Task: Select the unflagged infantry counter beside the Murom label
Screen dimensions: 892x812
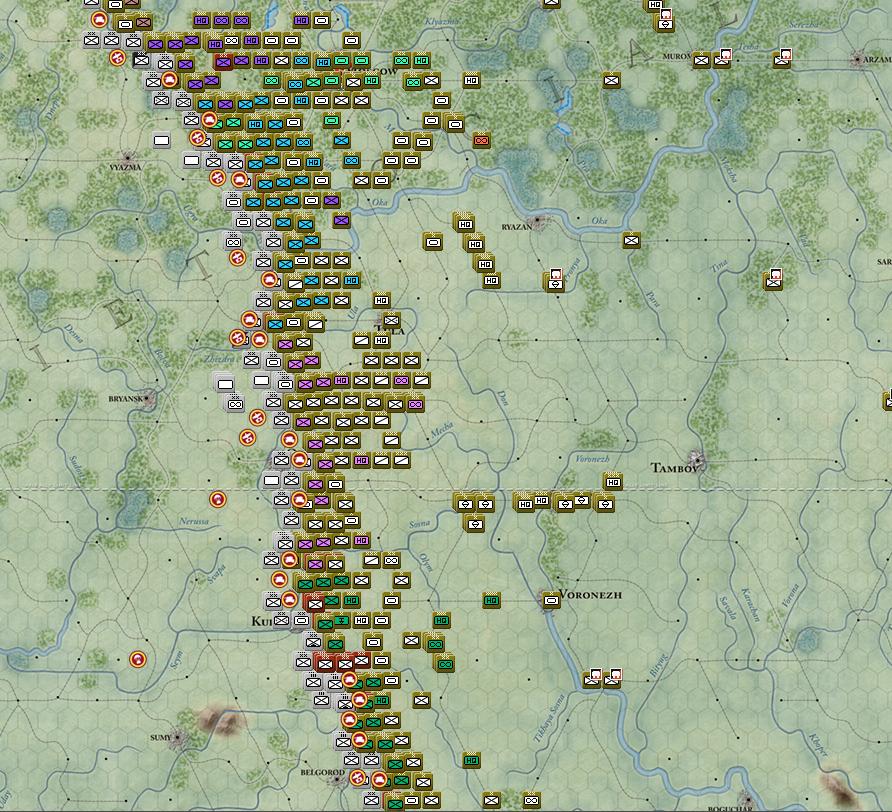Action: (701, 60)
